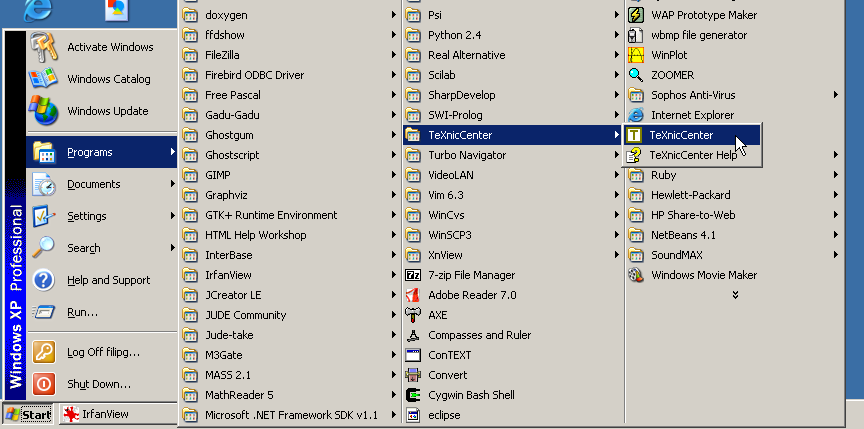Viewport: 864px width, 429px height.
Task: Select MathReader 5 entry
Action: [290, 395]
